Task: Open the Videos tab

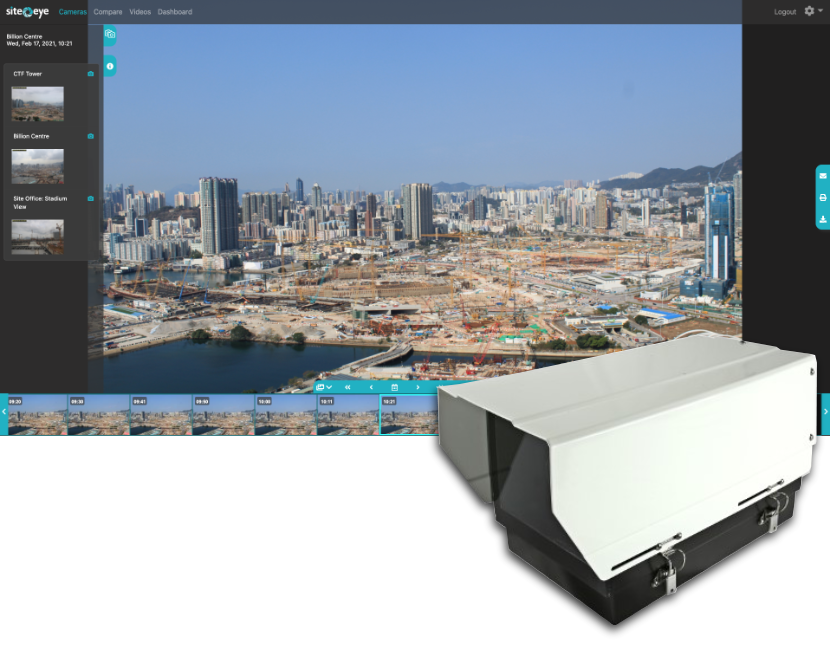Action: pos(140,12)
